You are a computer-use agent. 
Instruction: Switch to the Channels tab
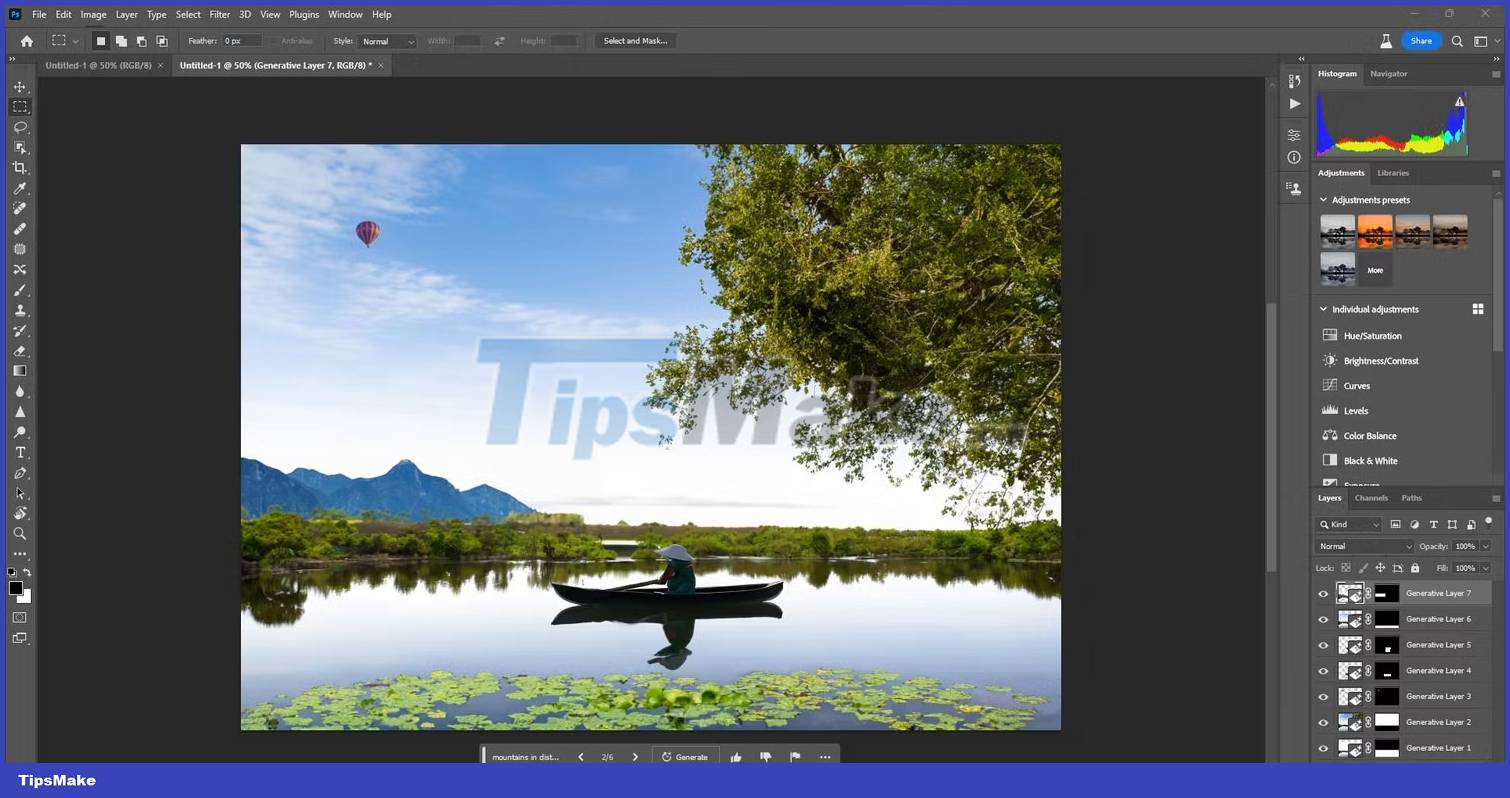(1370, 498)
